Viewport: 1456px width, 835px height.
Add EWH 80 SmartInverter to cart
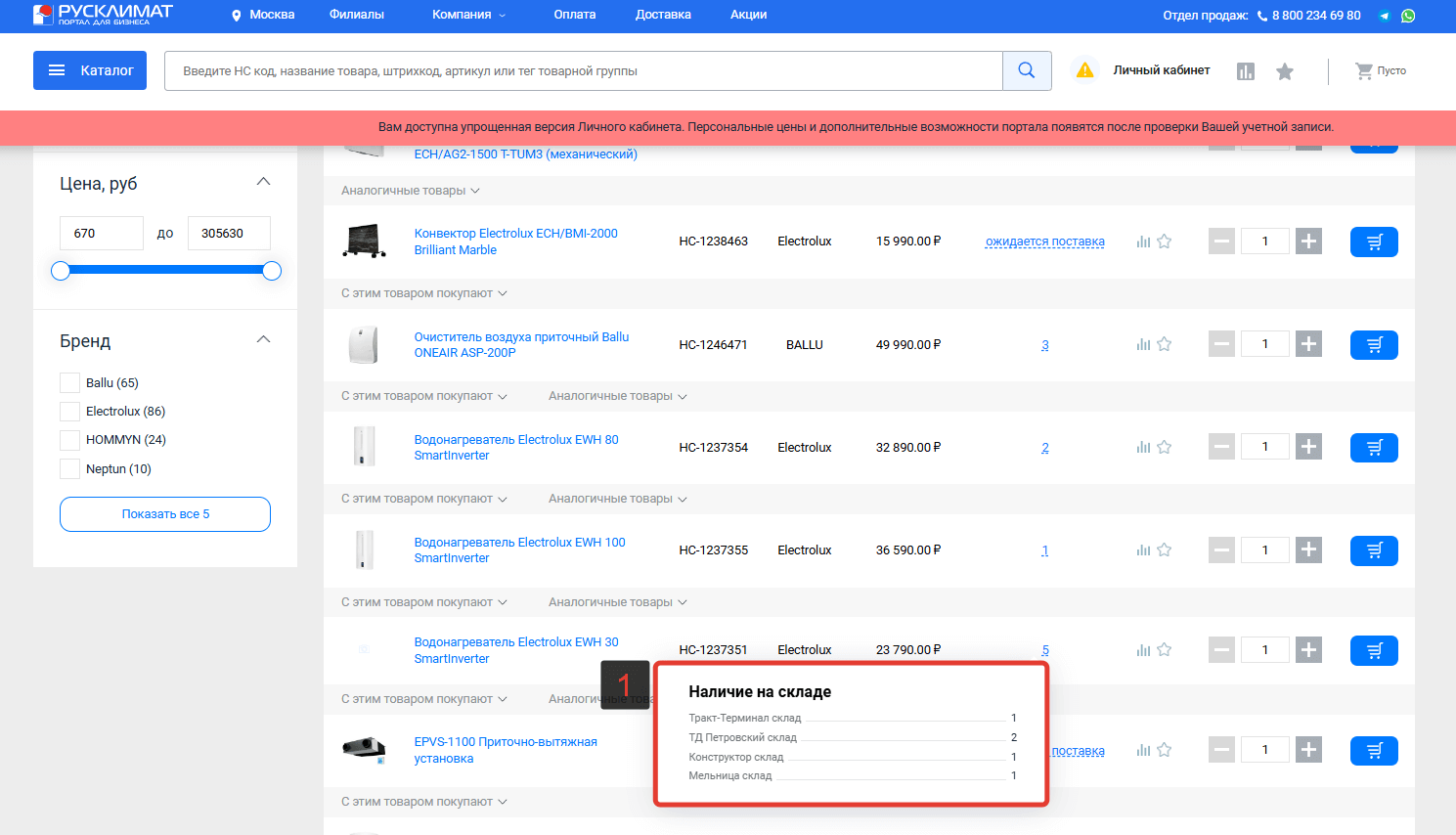[1374, 448]
